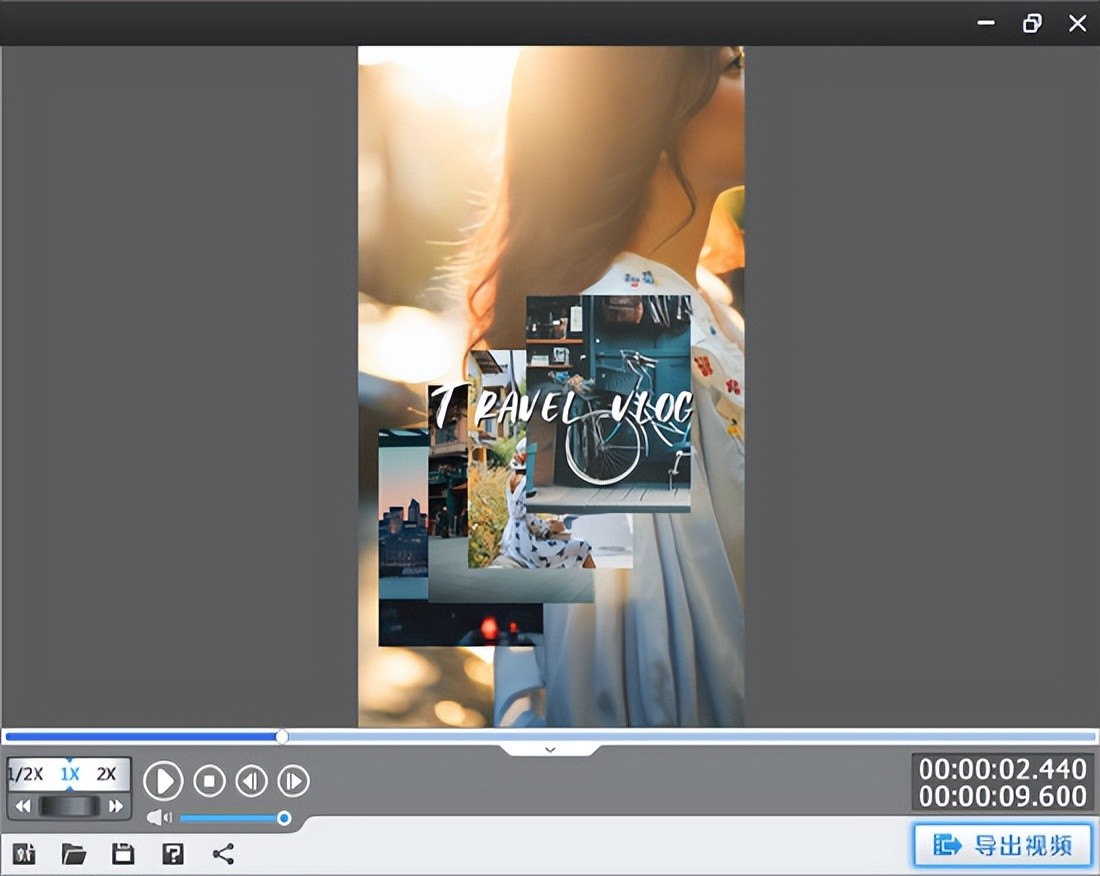Image resolution: width=1100 pixels, height=876 pixels.
Task: Click the share icon
Action: (x=223, y=853)
